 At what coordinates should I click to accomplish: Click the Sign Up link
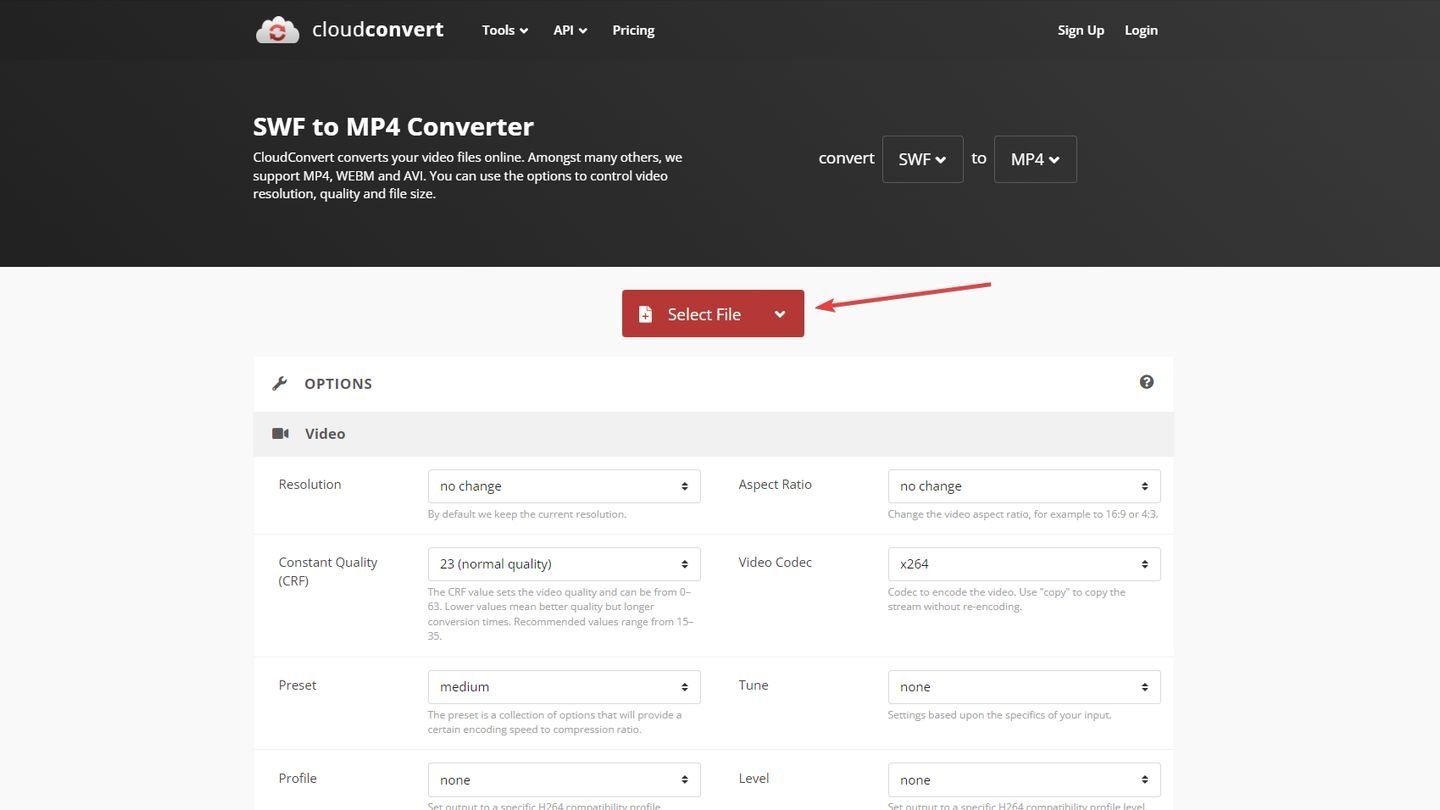(x=1081, y=30)
